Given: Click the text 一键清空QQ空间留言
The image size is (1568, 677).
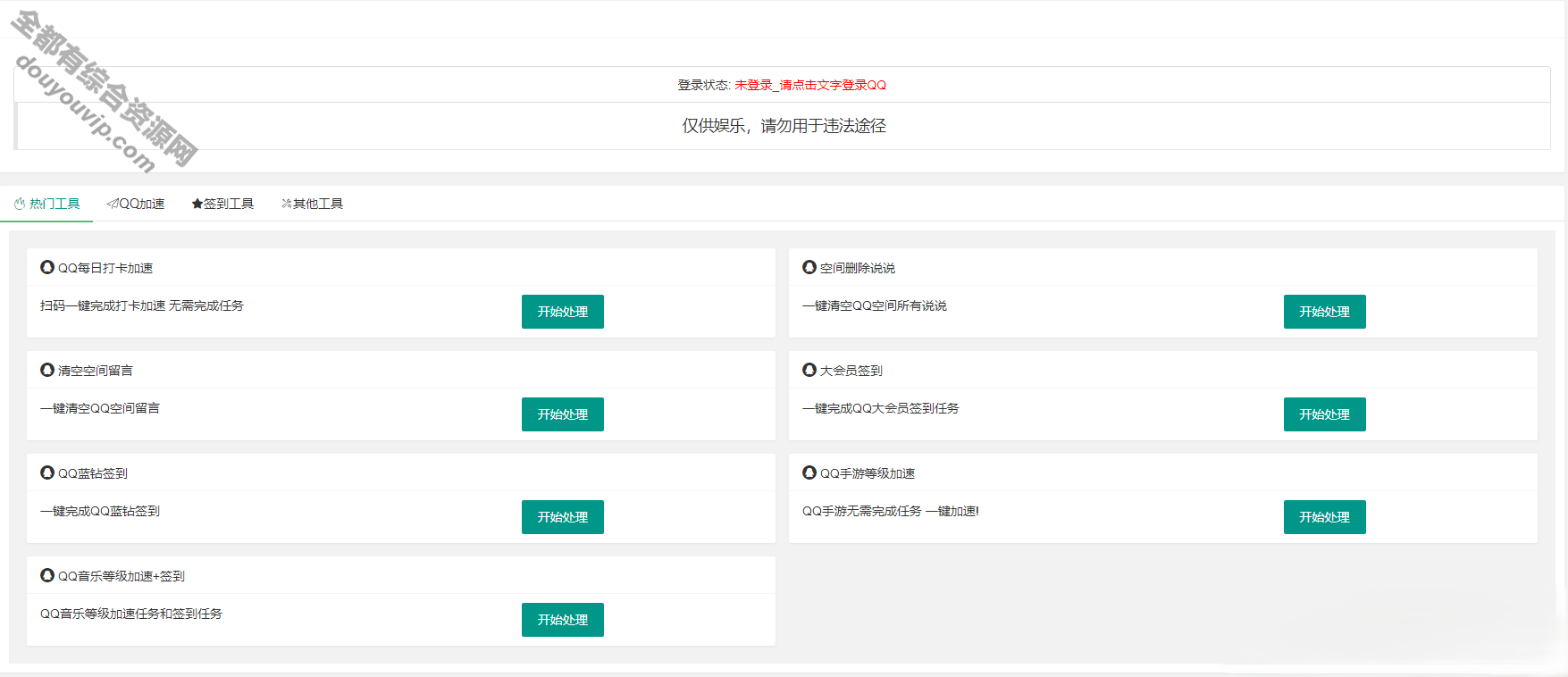Looking at the screenshot, I should (x=100, y=408).
